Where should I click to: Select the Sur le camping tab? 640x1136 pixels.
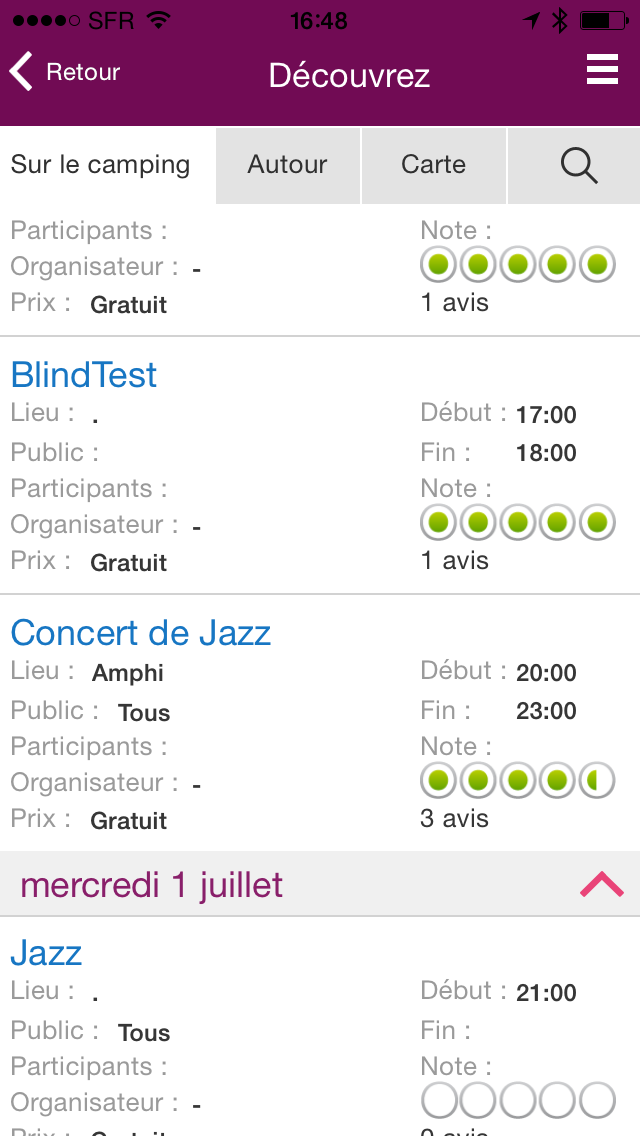[100, 165]
